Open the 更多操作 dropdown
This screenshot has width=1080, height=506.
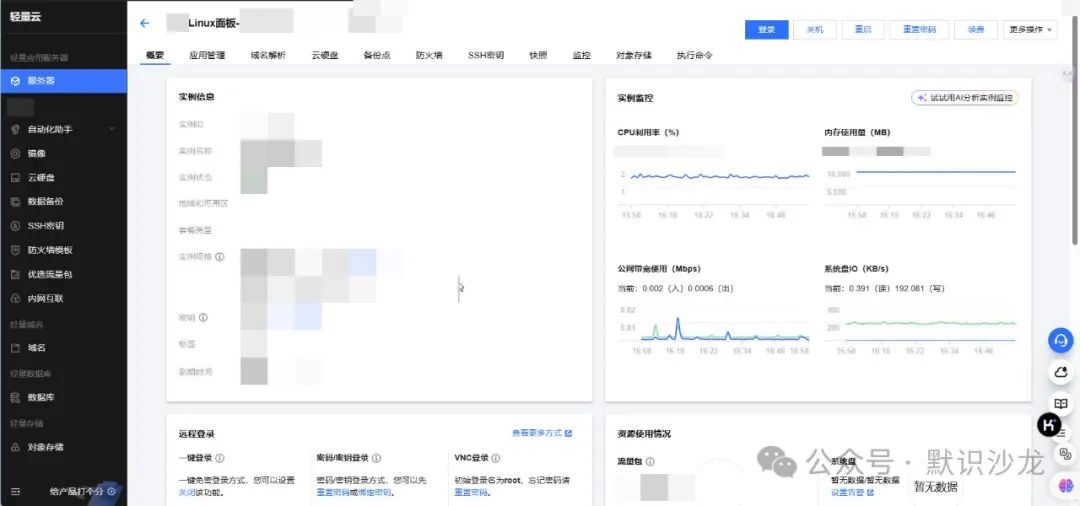(x=1030, y=30)
